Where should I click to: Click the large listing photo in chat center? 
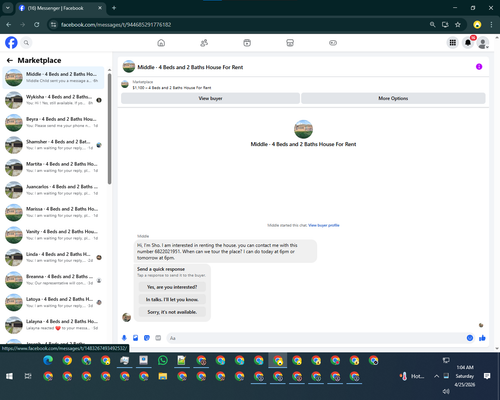pyautogui.click(x=303, y=129)
